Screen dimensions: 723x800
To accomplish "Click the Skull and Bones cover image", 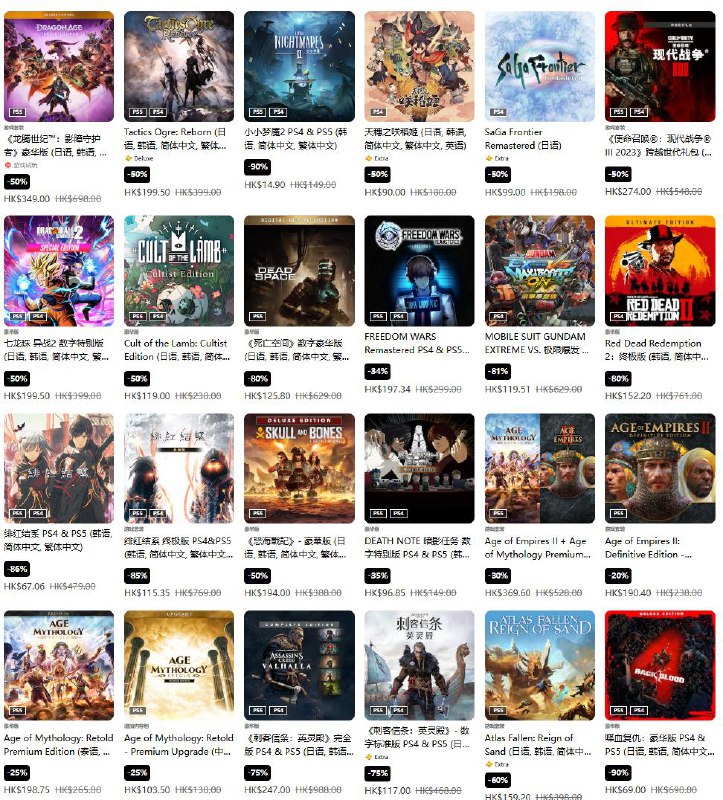I will point(299,468).
